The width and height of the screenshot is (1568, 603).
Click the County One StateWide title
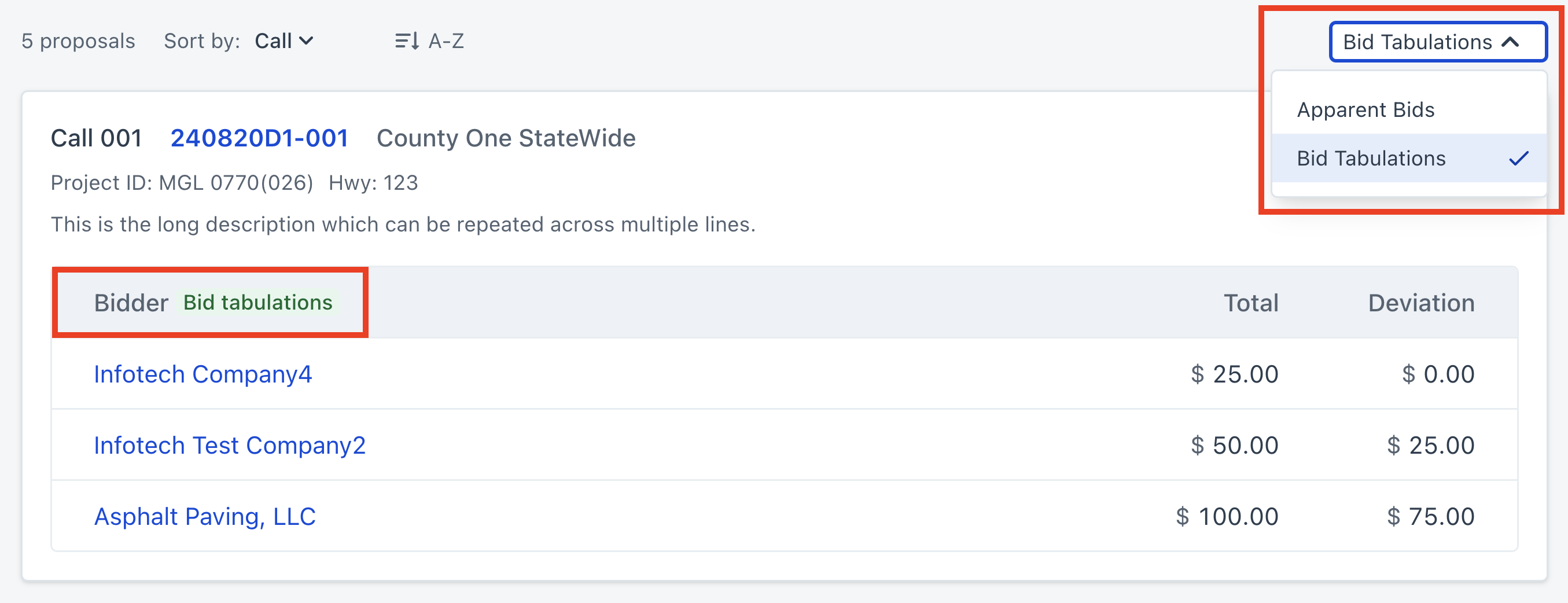click(506, 138)
